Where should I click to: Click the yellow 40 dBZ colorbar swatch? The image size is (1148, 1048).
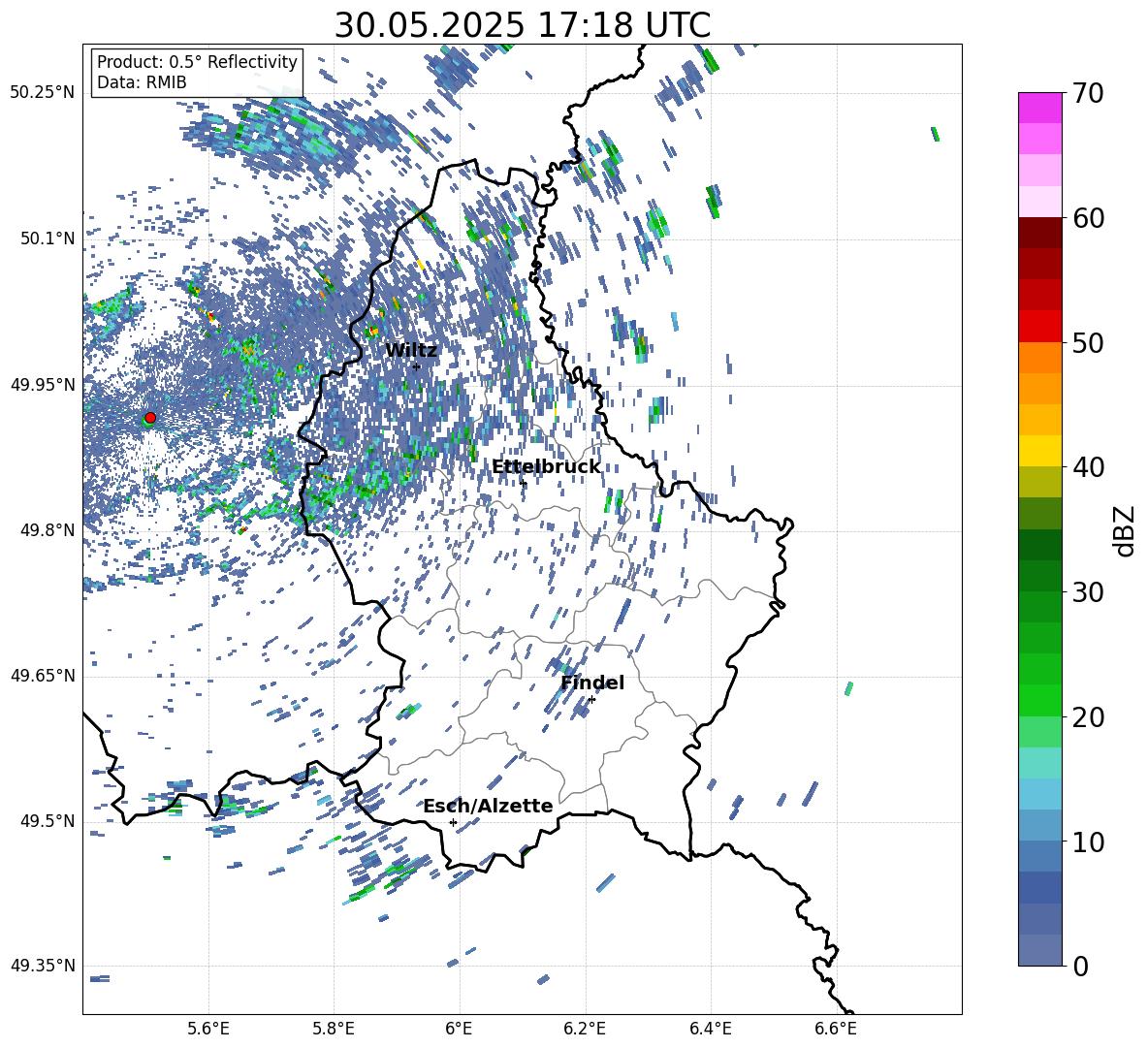(x=1039, y=452)
